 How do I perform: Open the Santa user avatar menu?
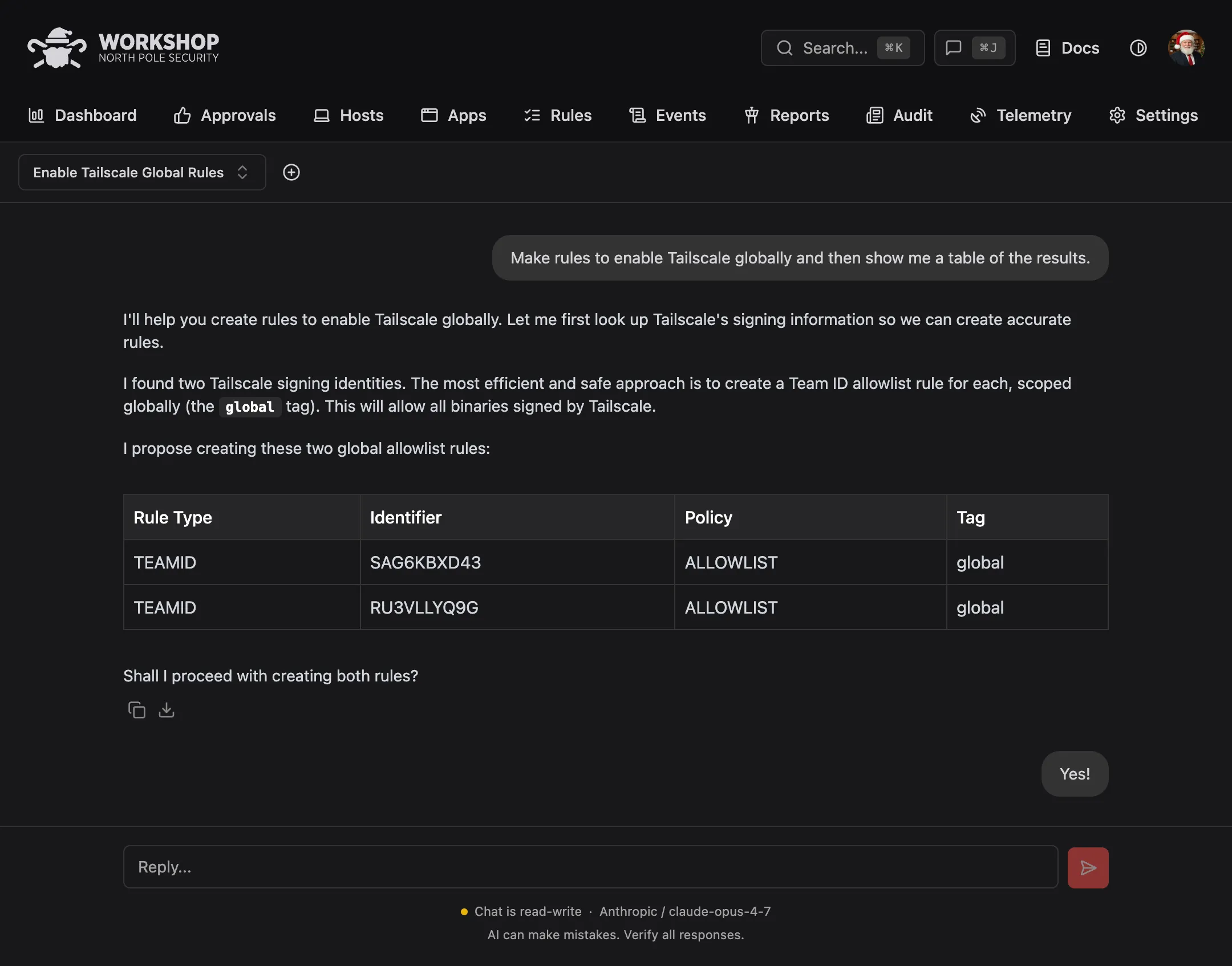tap(1186, 48)
